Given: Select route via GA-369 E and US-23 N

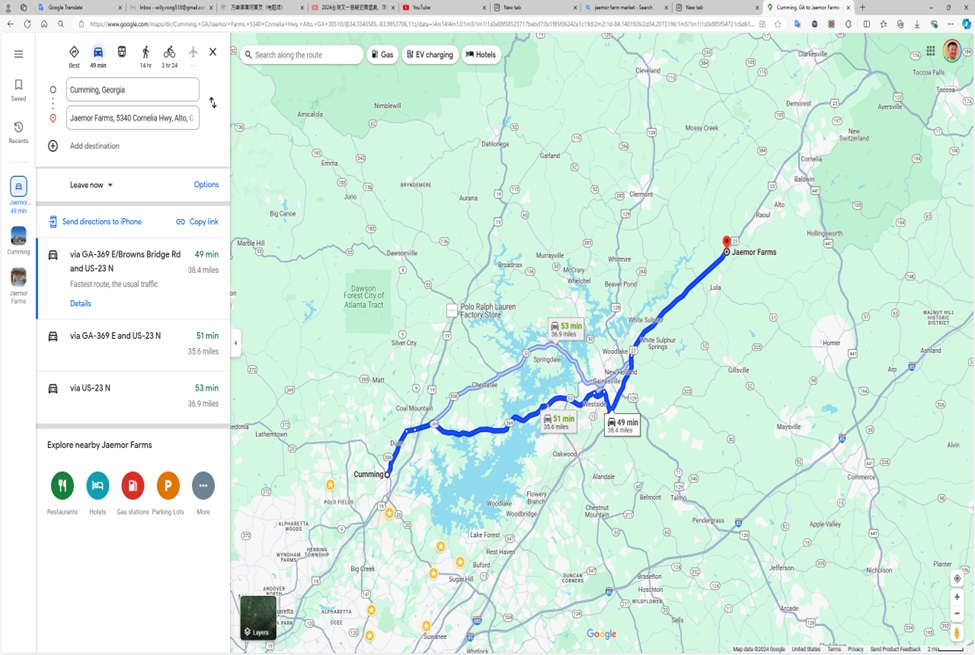Looking at the screenshot, I should [133, 343].
